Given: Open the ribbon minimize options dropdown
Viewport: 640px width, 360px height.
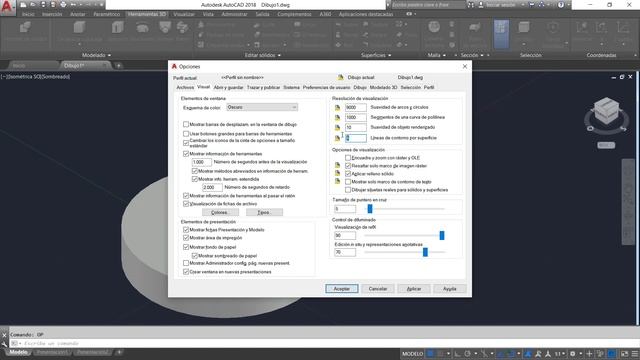Looking at the screenshot, I should point(415,14).
